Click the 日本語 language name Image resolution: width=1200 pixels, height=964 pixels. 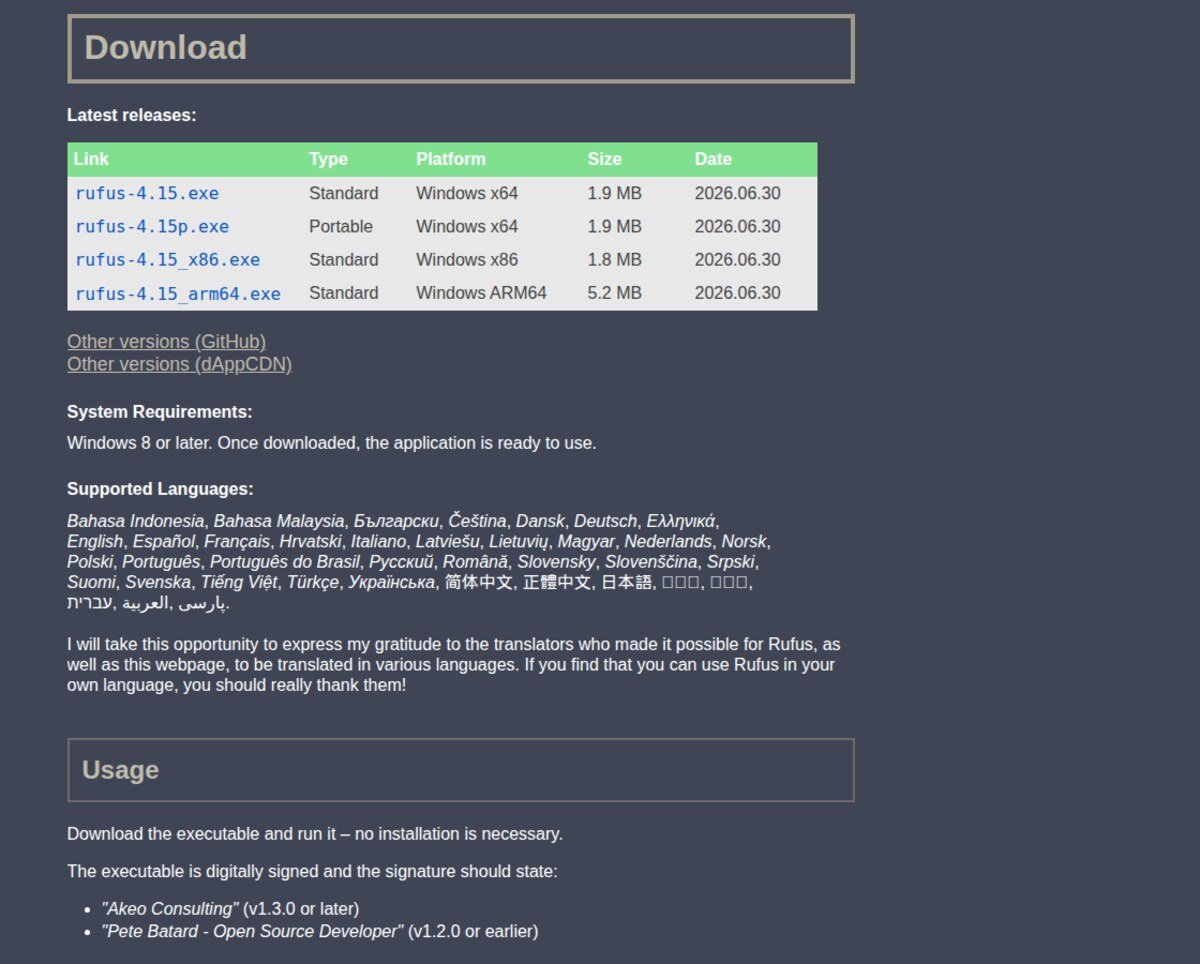tap(626, 582)
